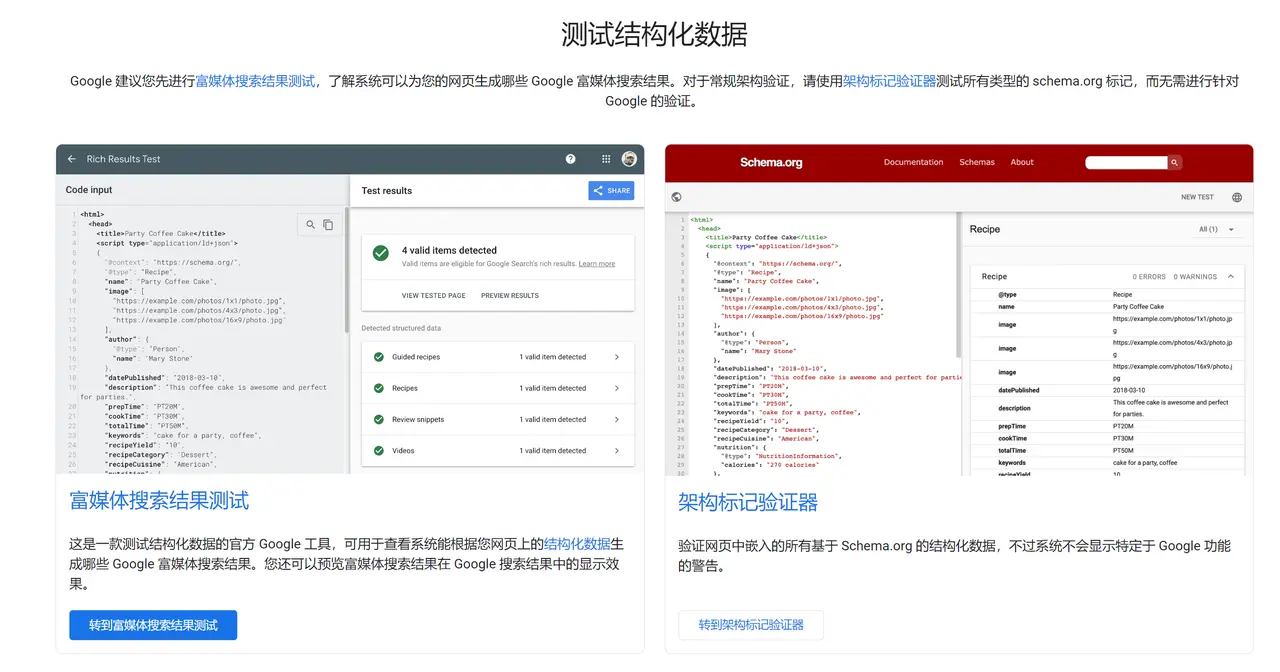Click the globe icon above the Schema.org code editor

[677, 197]
